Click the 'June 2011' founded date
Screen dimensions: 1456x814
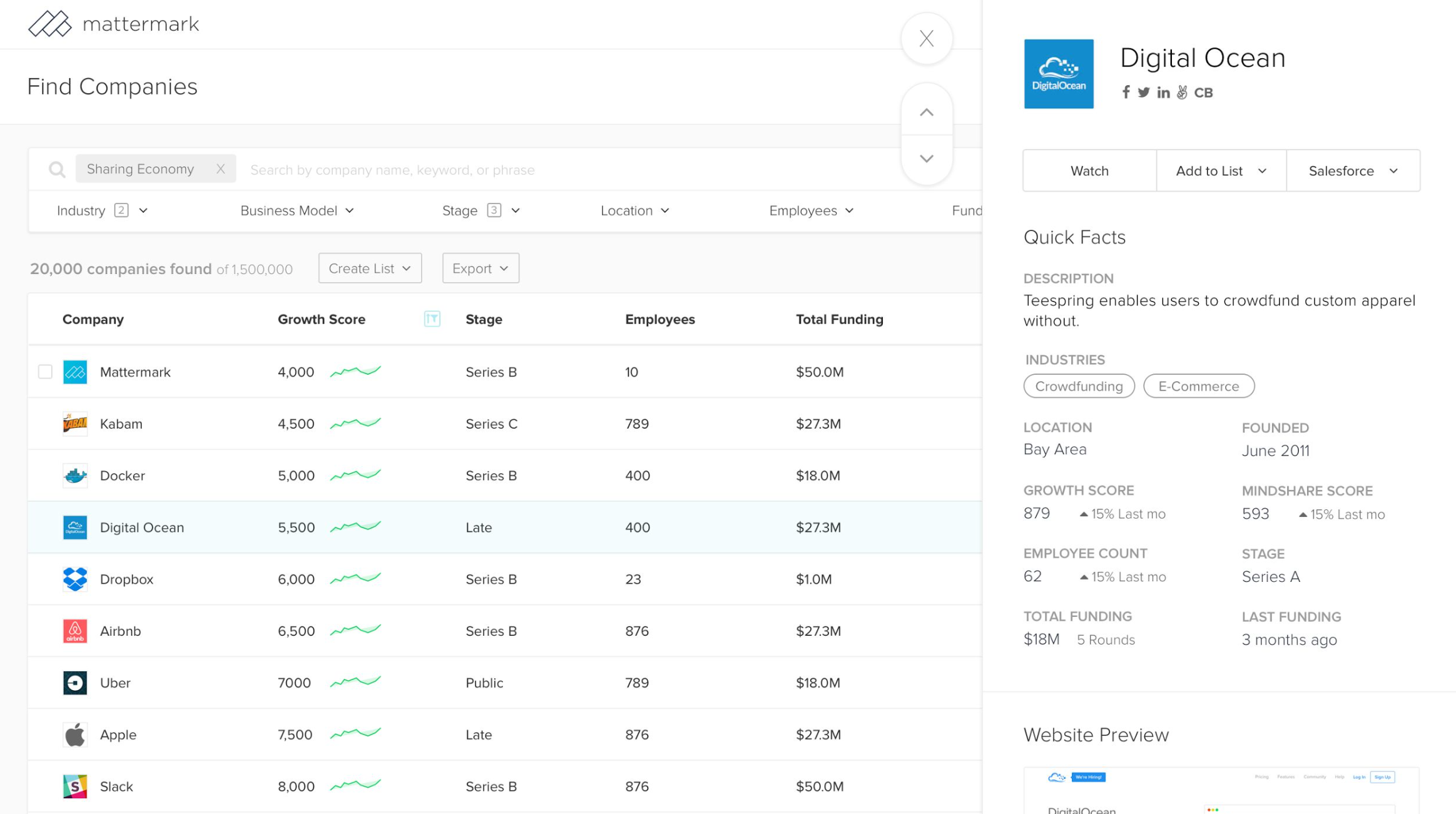1275,450
